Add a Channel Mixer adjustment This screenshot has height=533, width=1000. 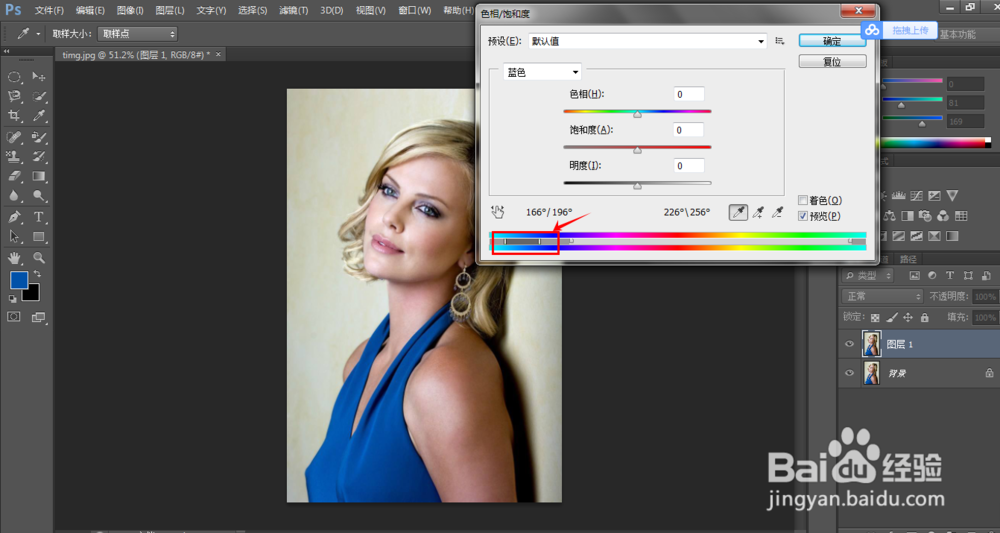(x=943, y=216)
